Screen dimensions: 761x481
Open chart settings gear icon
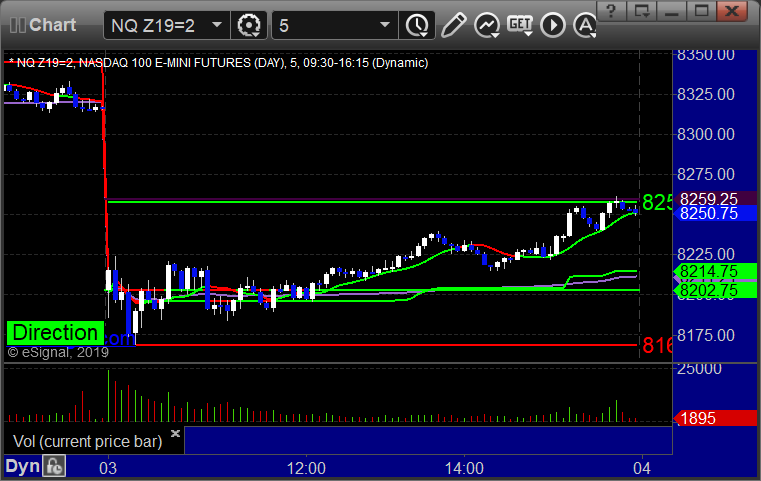pos(248,25)
